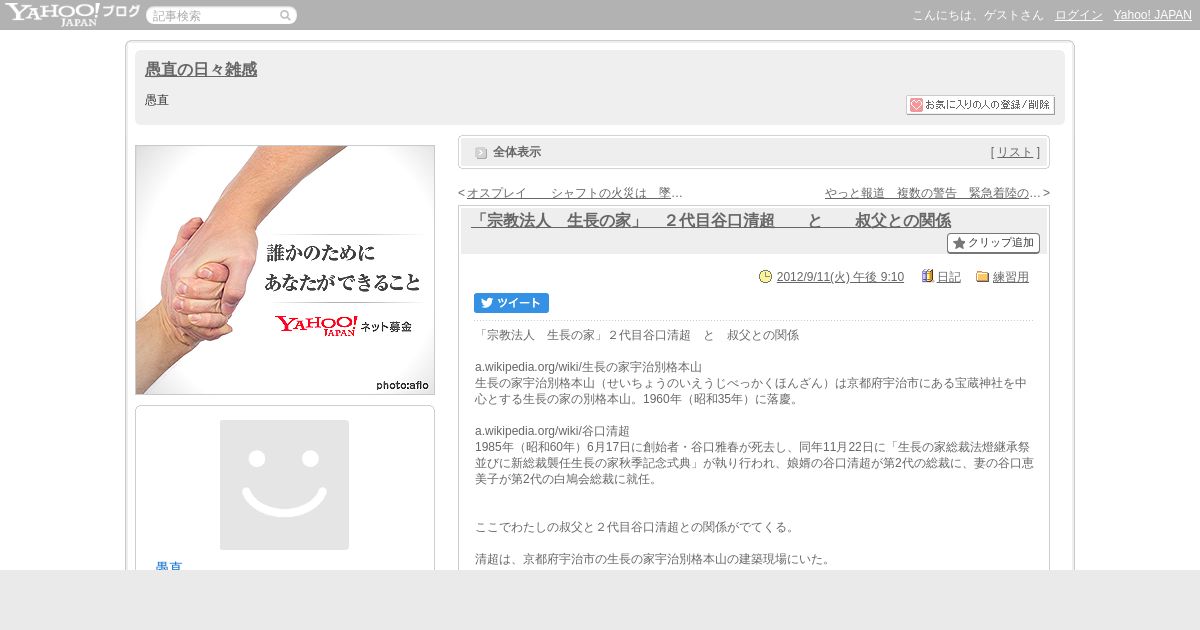
Task: Open the 練習用 folder link
Action: [1011, 277]
